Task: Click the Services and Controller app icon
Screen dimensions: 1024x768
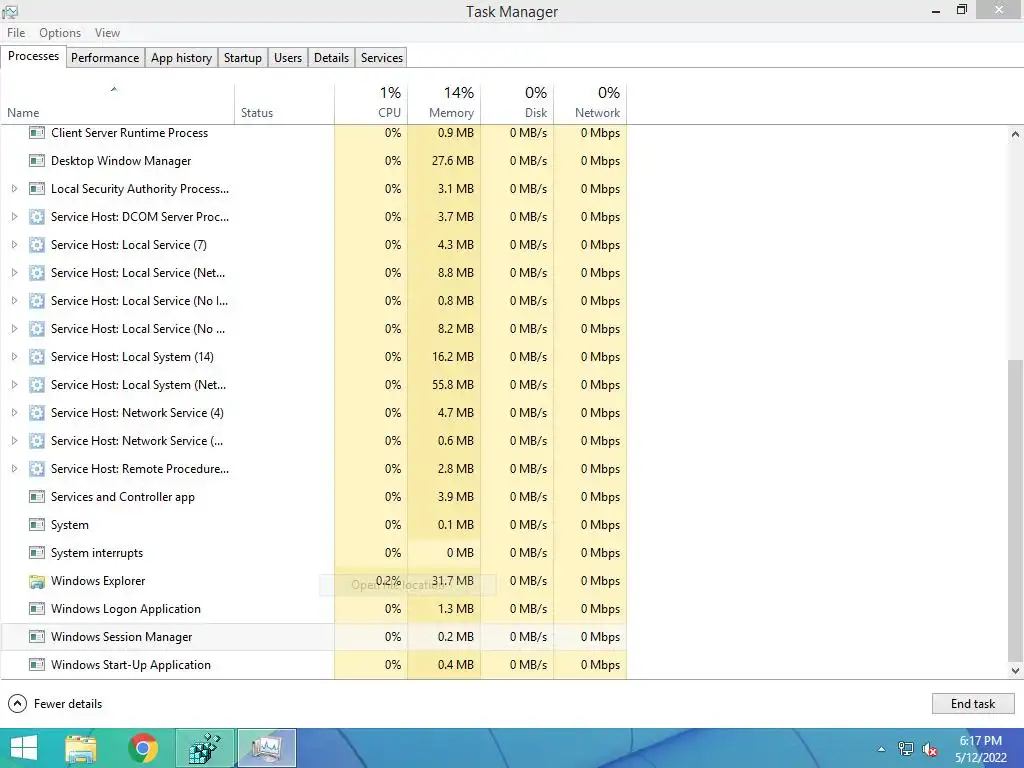Action: point(37,497)
